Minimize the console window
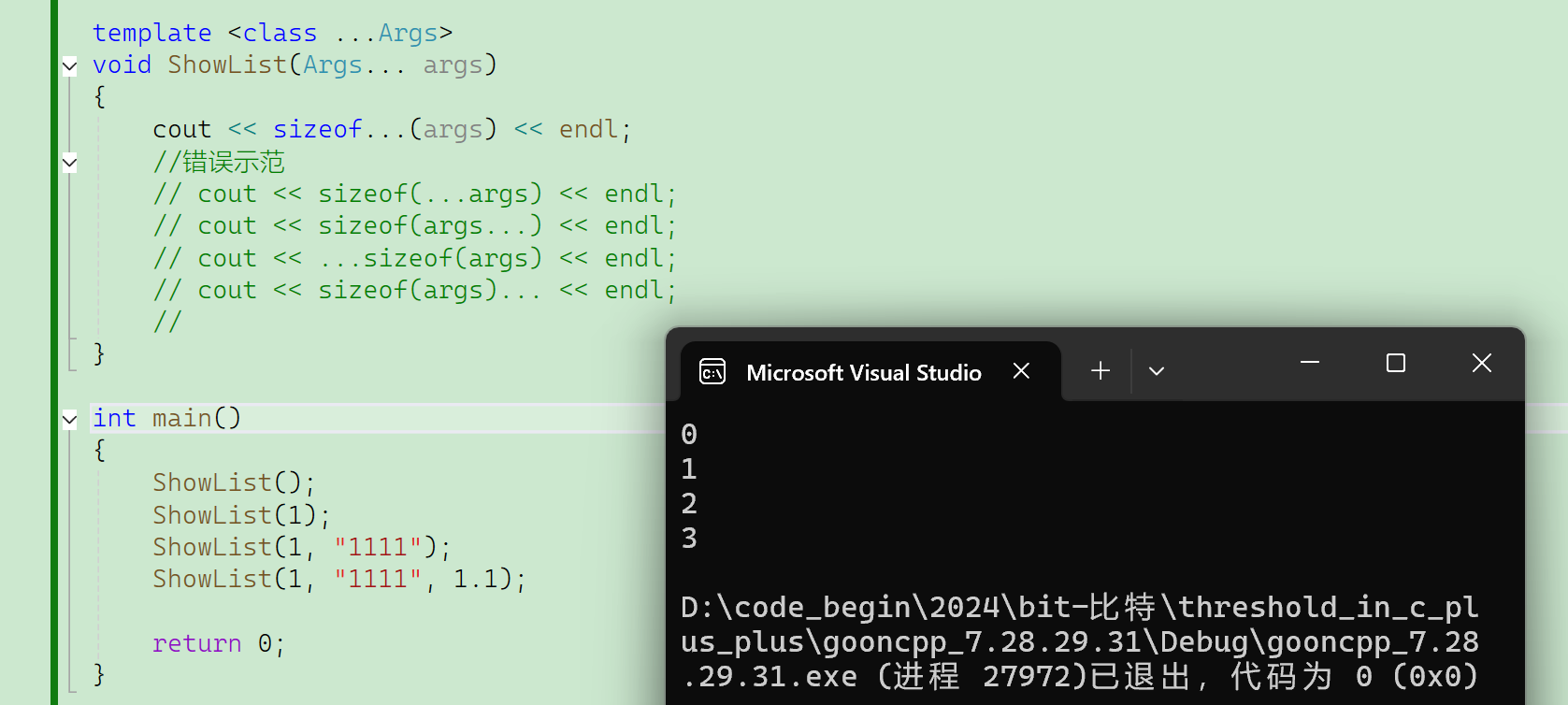1568x705 pixels. (1310, 363)
